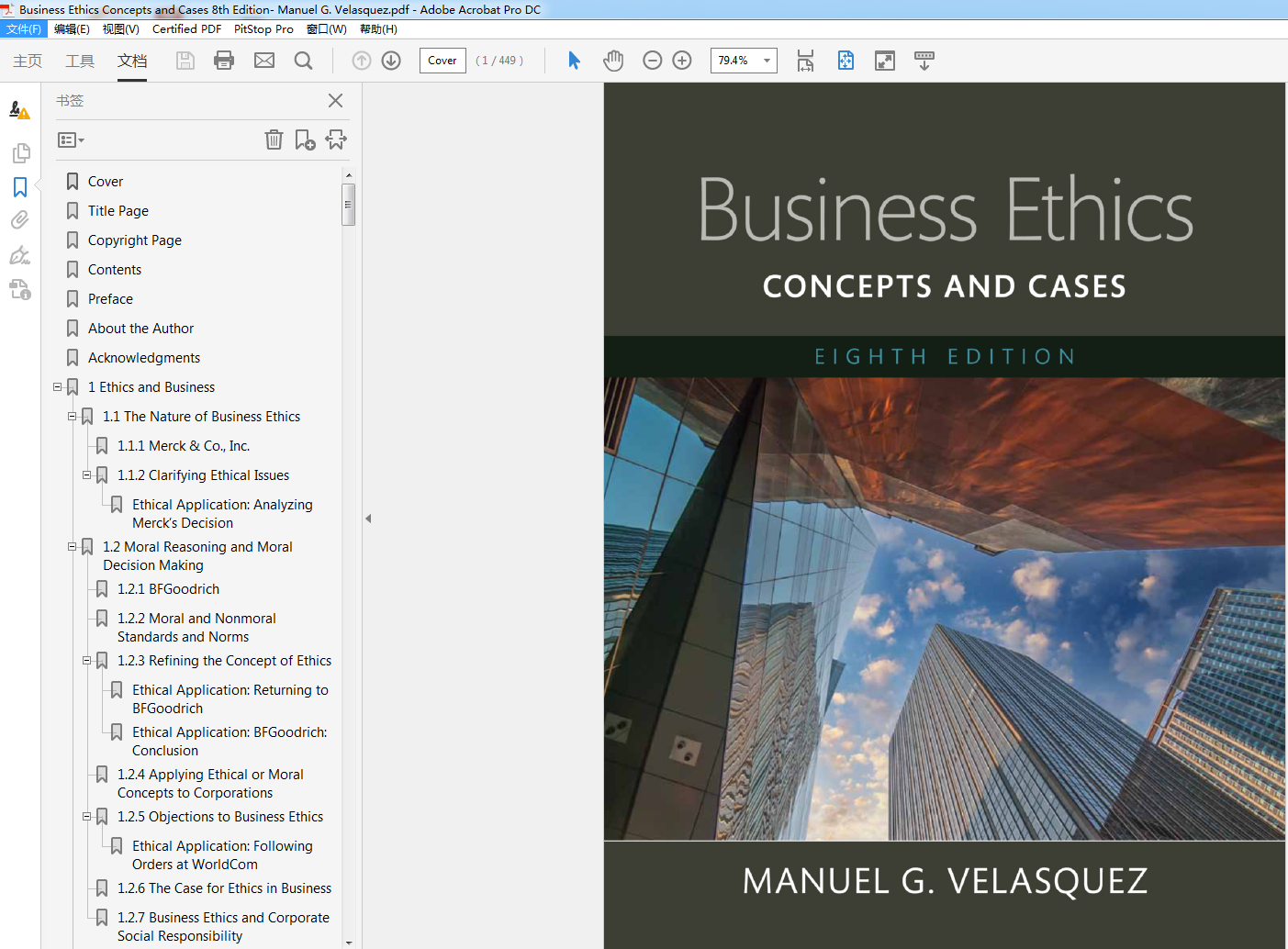Go to the Contents bookmark
Viewport: 1288px width, 949px height.
(115, 270)
